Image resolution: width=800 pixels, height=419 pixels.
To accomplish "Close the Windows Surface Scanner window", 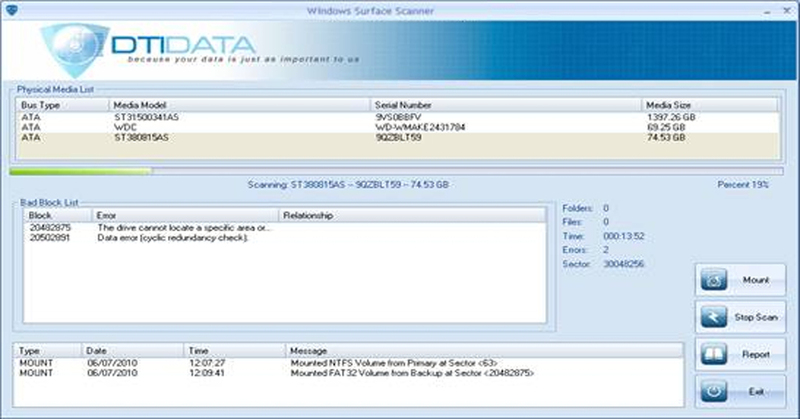I will (x=787, y=11).
